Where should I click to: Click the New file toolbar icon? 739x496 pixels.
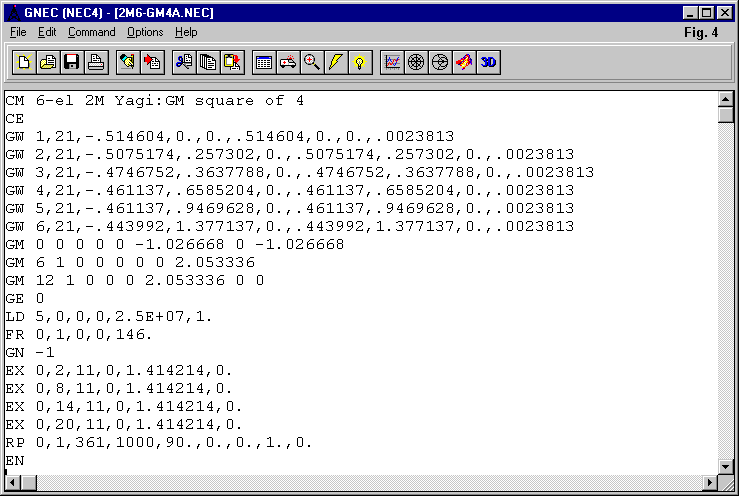tap(24, 62)
